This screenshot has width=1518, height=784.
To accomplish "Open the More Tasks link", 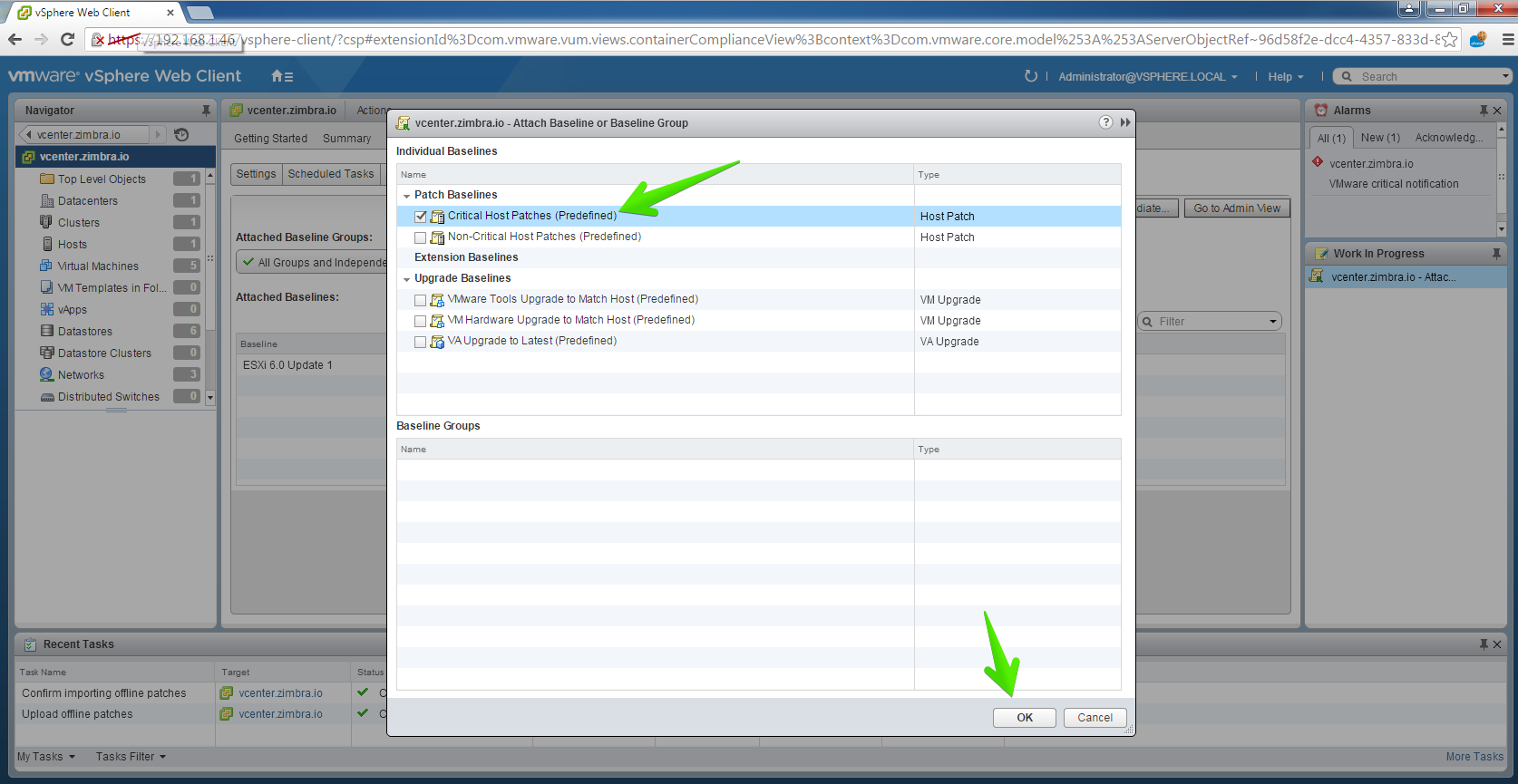I will point(1474,757).
